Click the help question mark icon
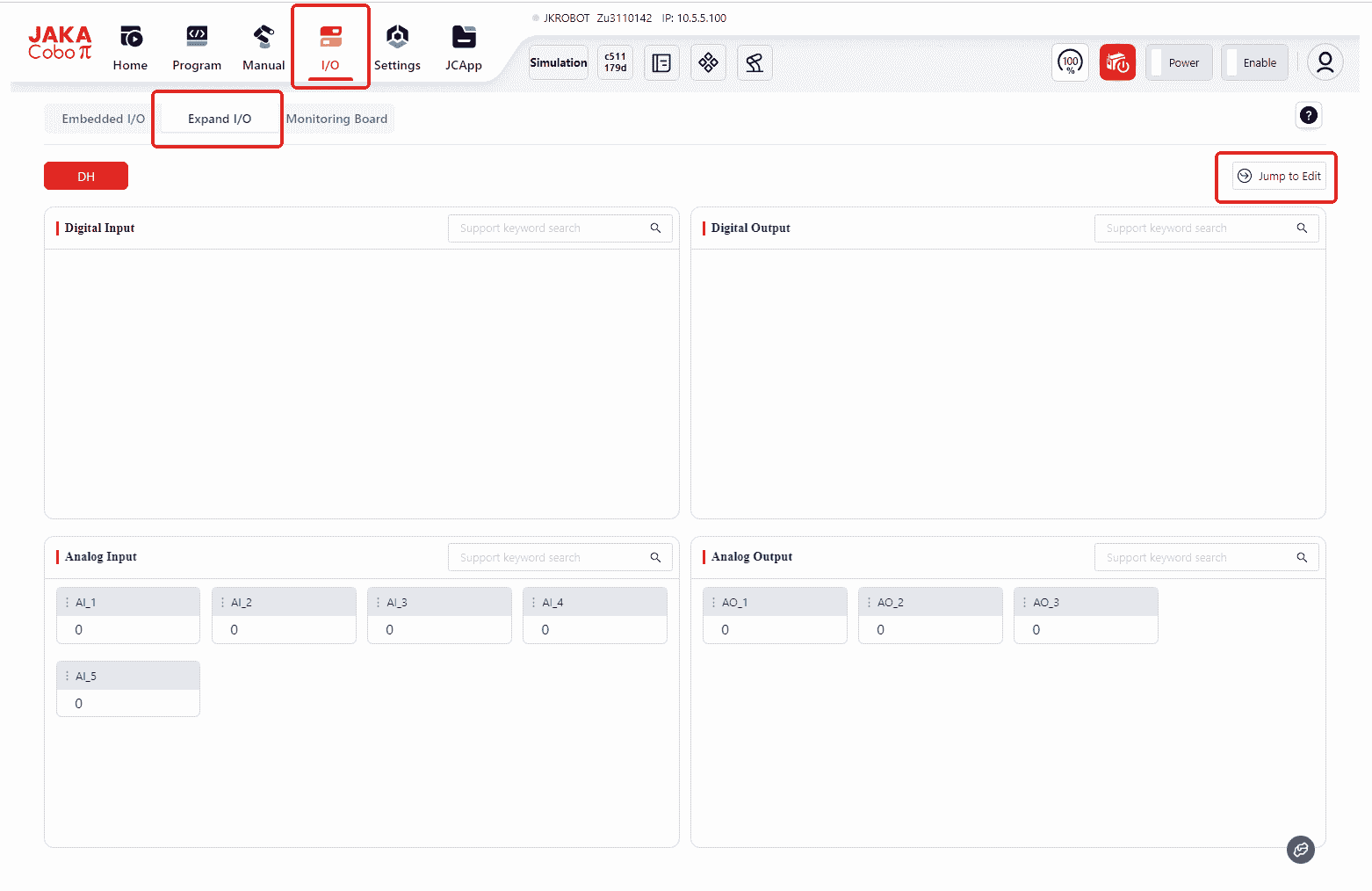1372x891 pixels. (1309, 115)
